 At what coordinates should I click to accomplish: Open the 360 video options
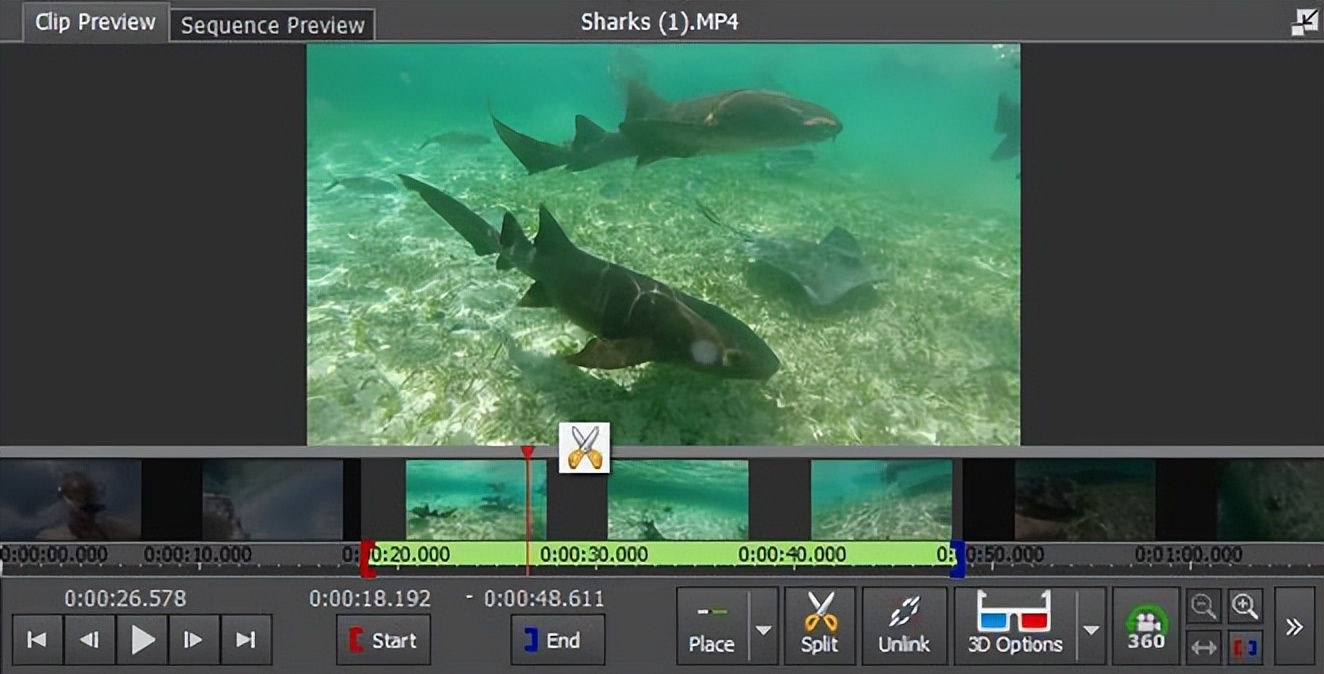[1146, 627]
